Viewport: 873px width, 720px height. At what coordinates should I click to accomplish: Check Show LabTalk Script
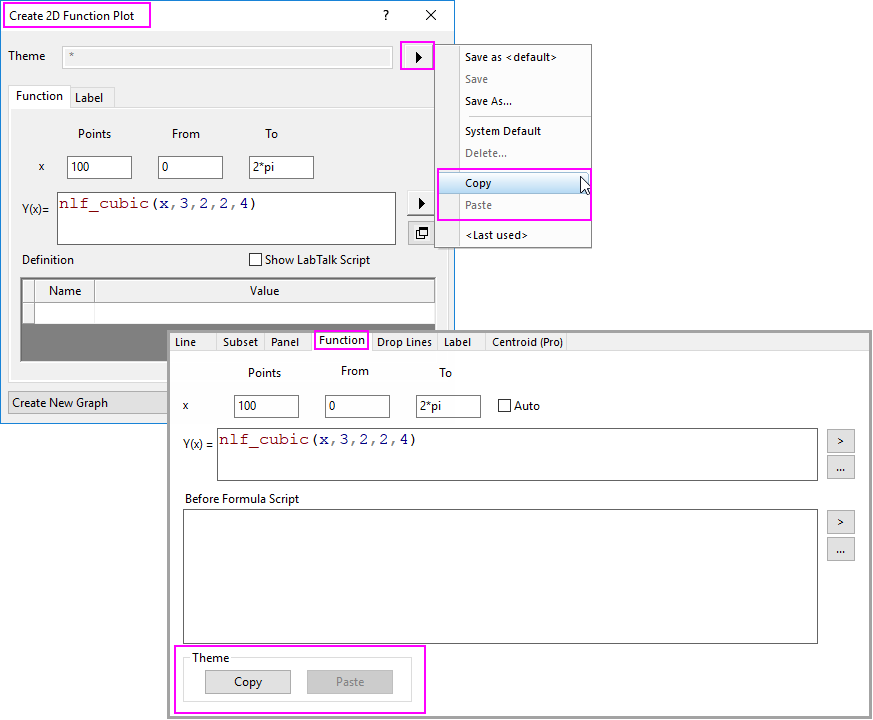click(x=256, y=259)
